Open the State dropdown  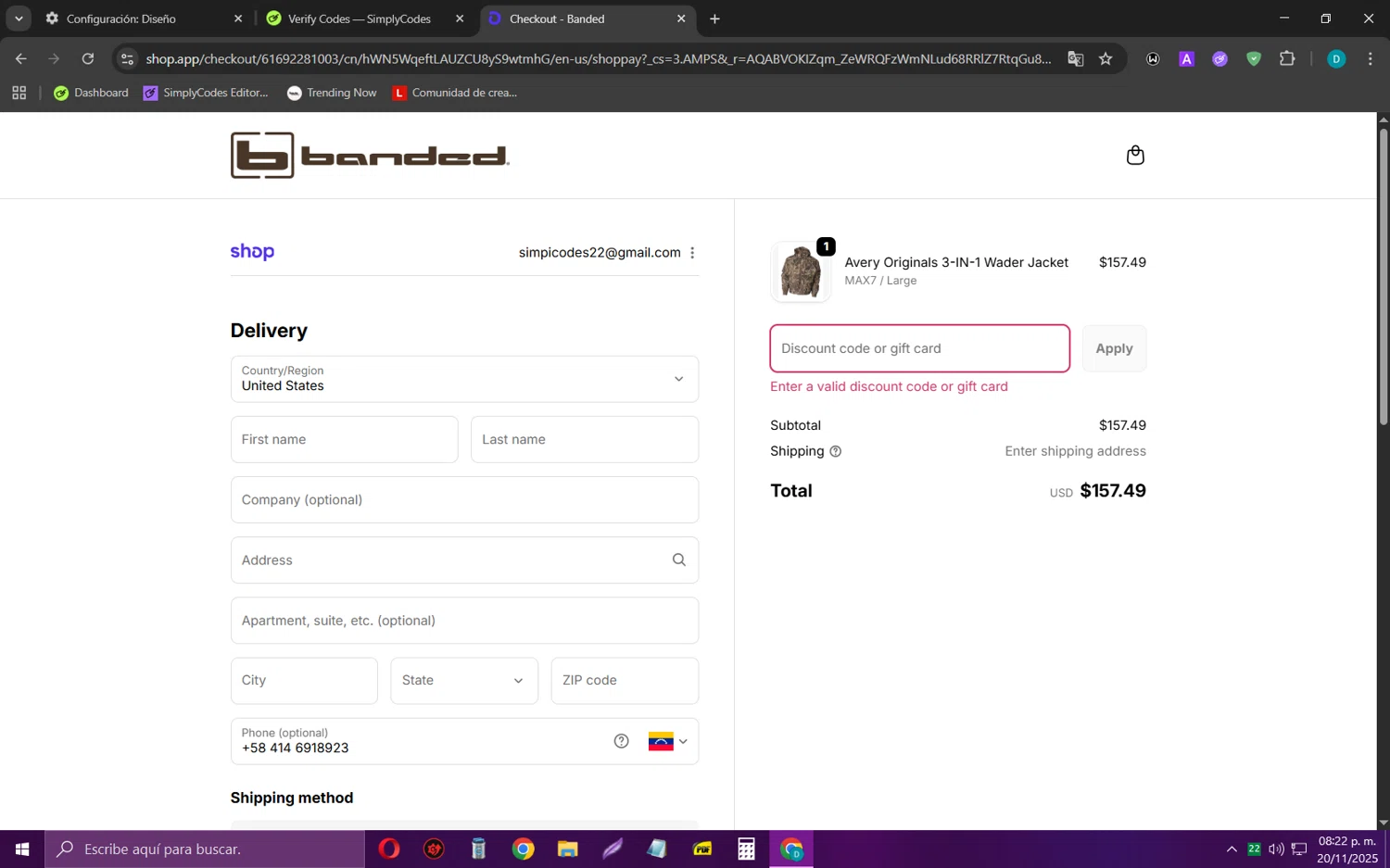point(464,681)
